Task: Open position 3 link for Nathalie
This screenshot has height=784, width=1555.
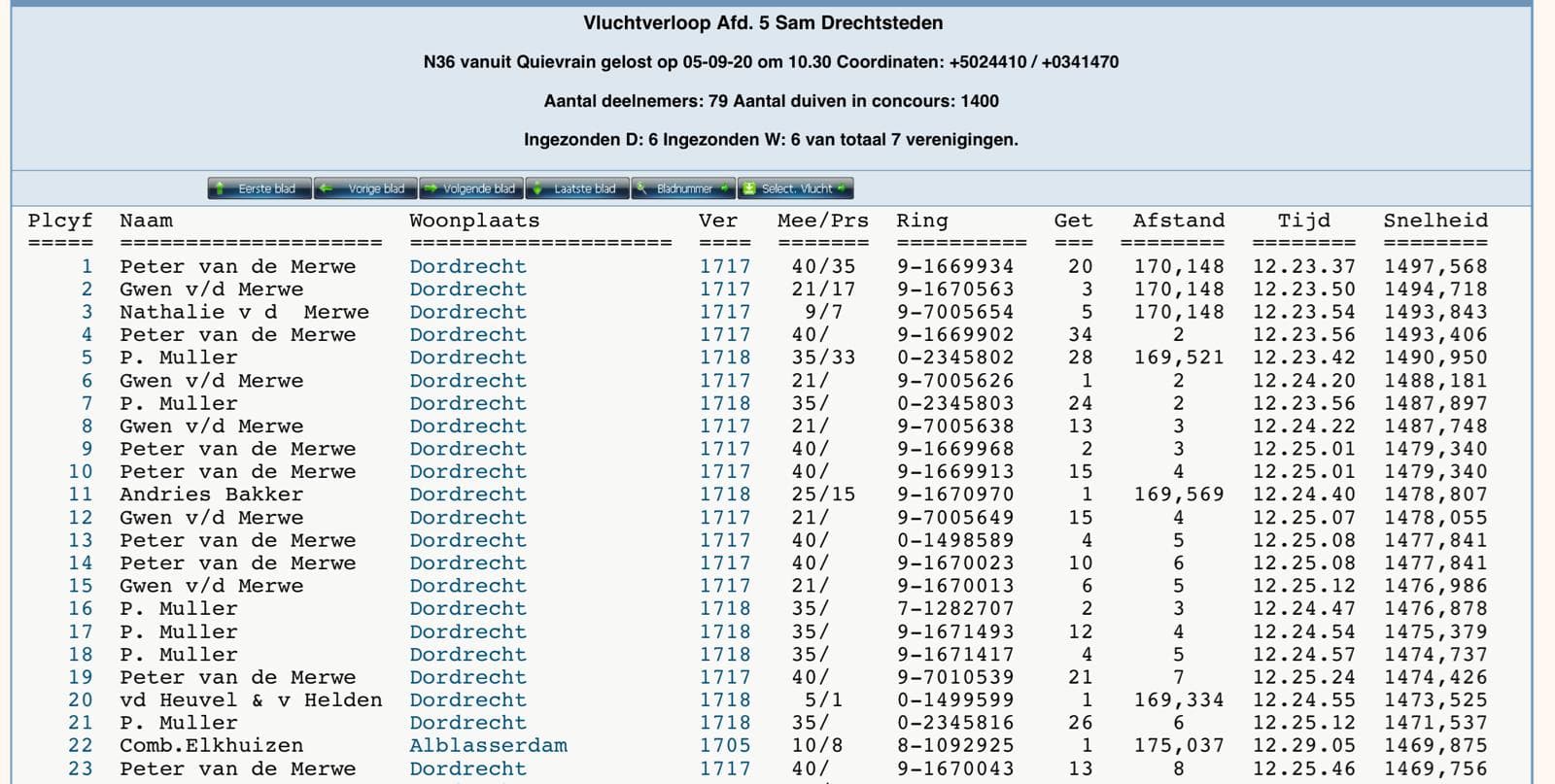Action: (x=86, y=312)
